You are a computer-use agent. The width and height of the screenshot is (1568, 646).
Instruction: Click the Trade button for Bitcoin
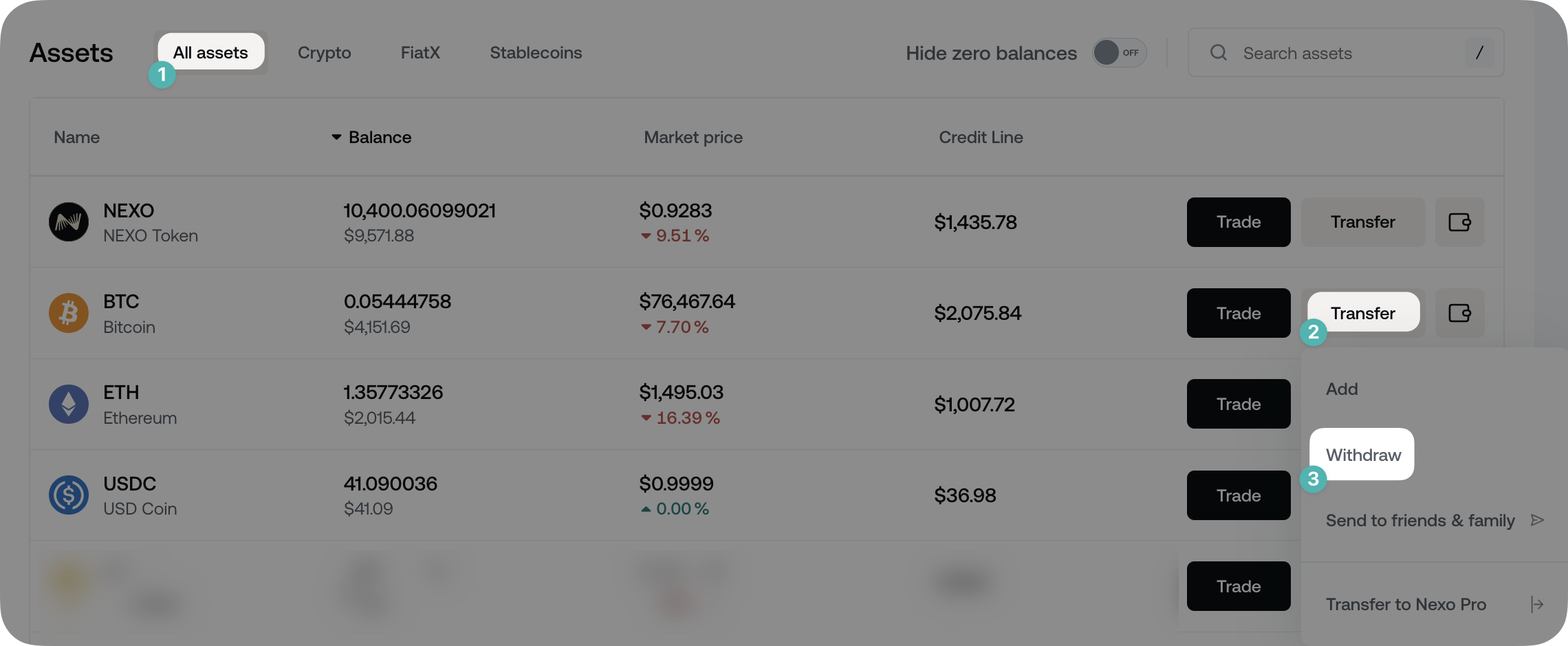click(x=1238, y=313)
